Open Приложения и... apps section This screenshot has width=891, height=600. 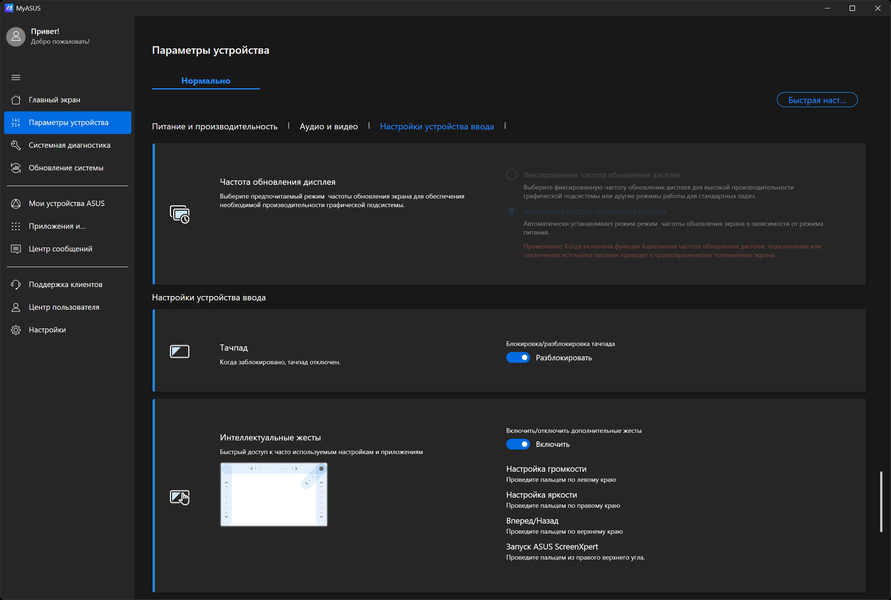(57, 226)
